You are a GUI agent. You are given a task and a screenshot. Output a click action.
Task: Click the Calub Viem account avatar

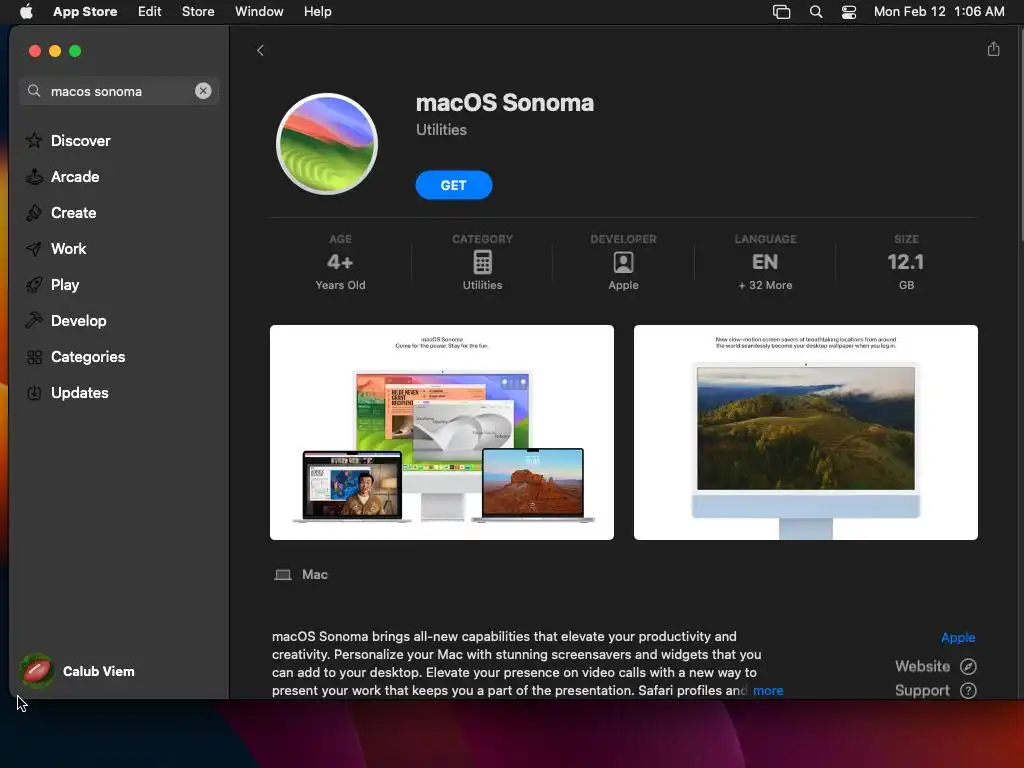pos(37,671)
